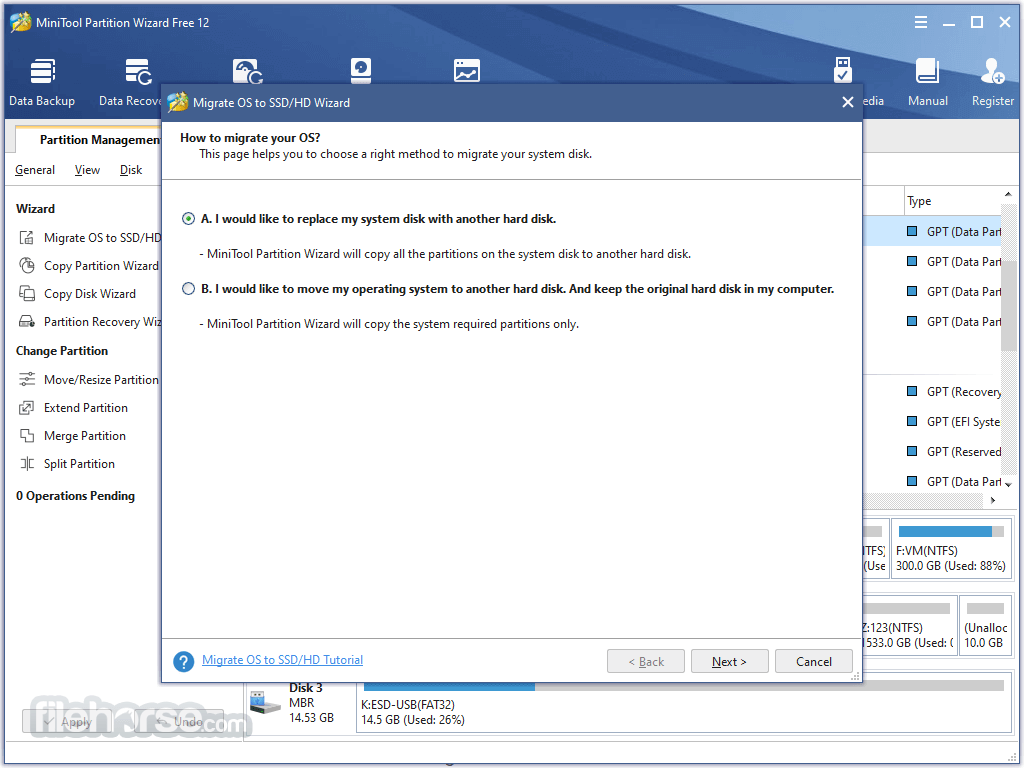Click the Wizard section heading
1024x768 pixels.
(35, 209)
